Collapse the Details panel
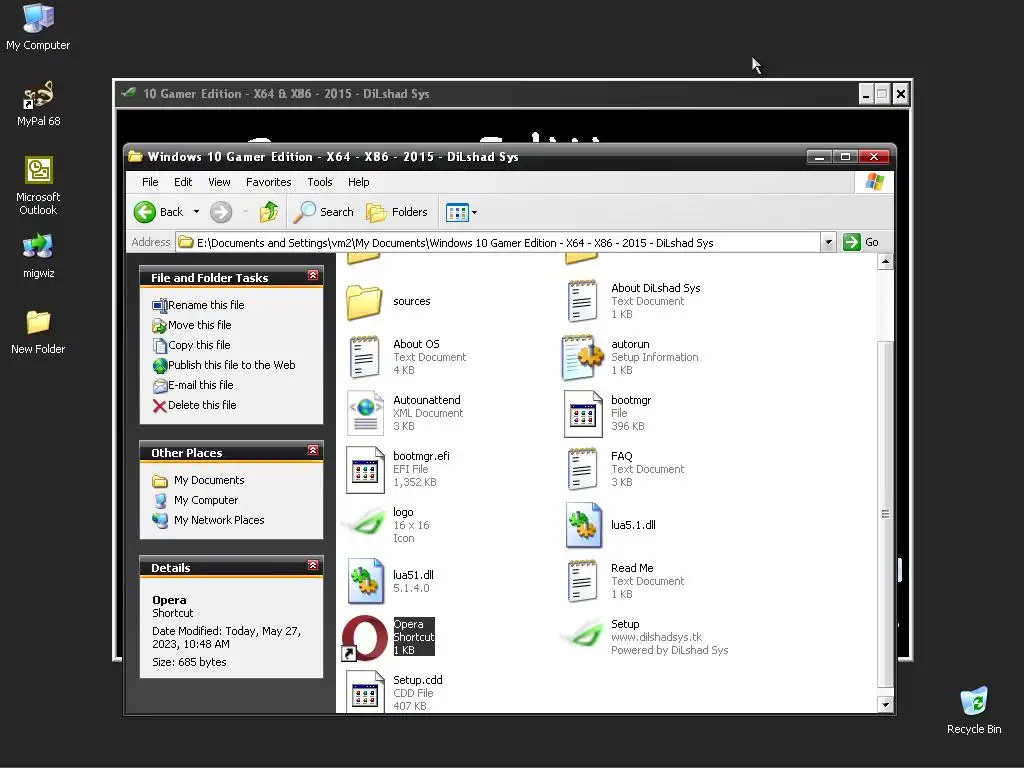The width and height of the screenshot is (1024, 768). pyautogui.click(x=313, y=566)
